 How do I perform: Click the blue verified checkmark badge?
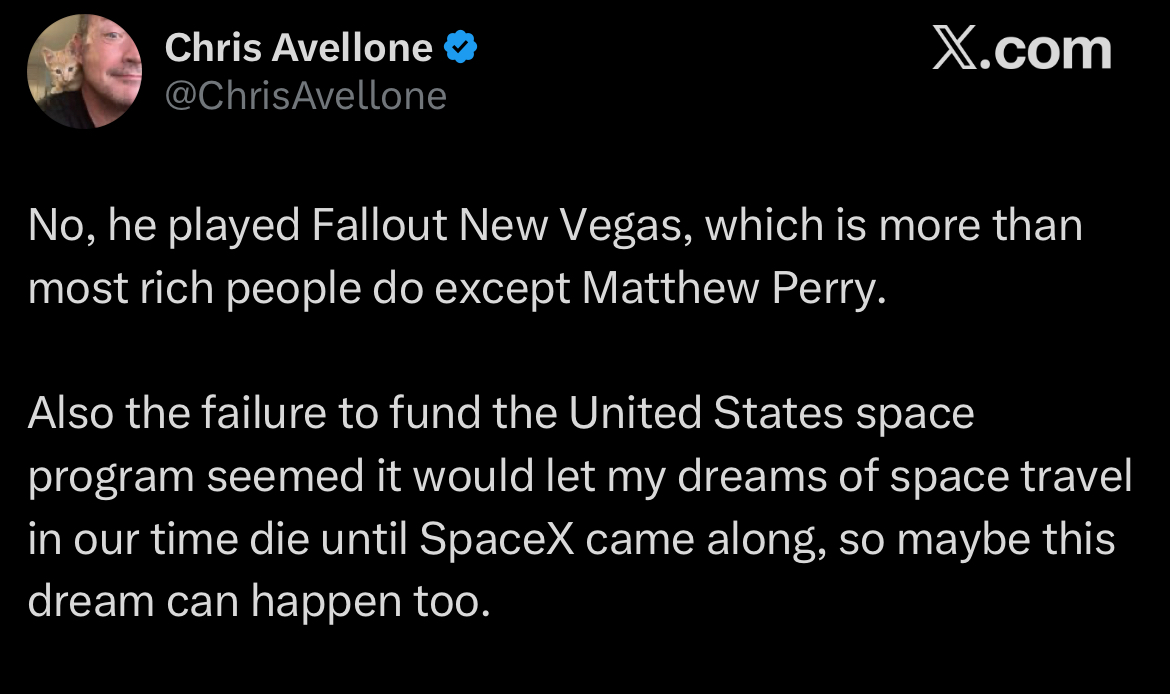click(x=461, y=47)
